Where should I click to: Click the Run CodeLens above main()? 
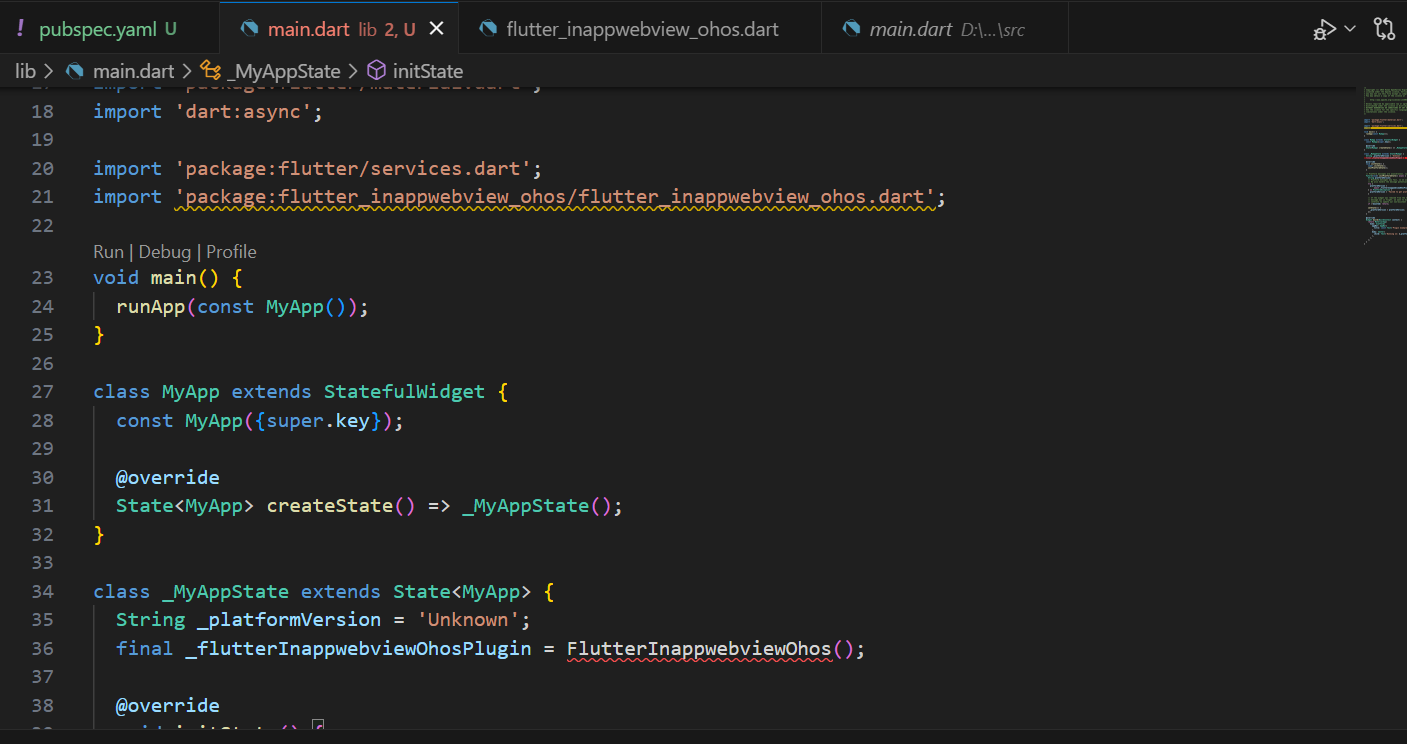point(108,252)
